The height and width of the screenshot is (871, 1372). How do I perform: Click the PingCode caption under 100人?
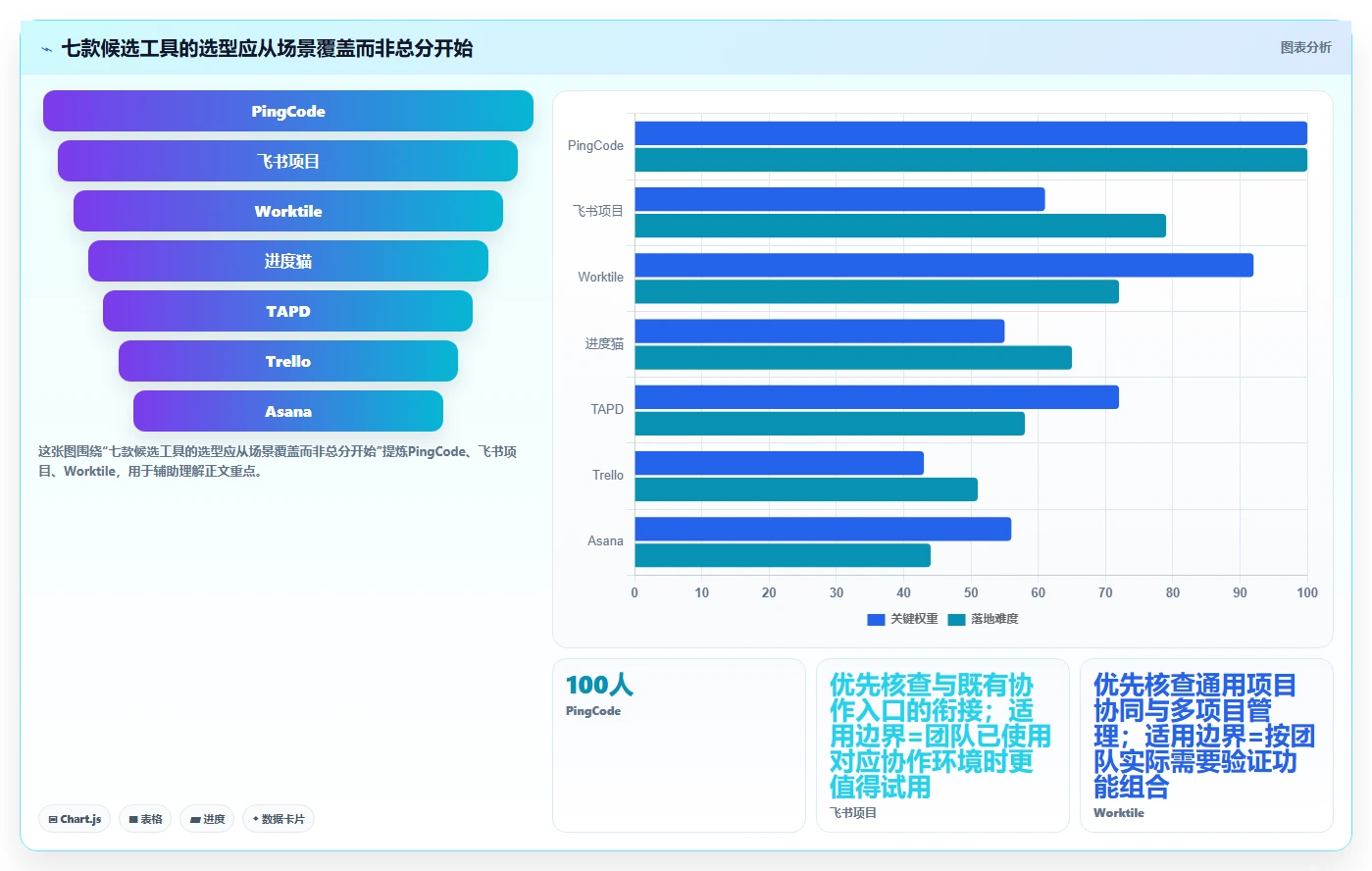593,711
